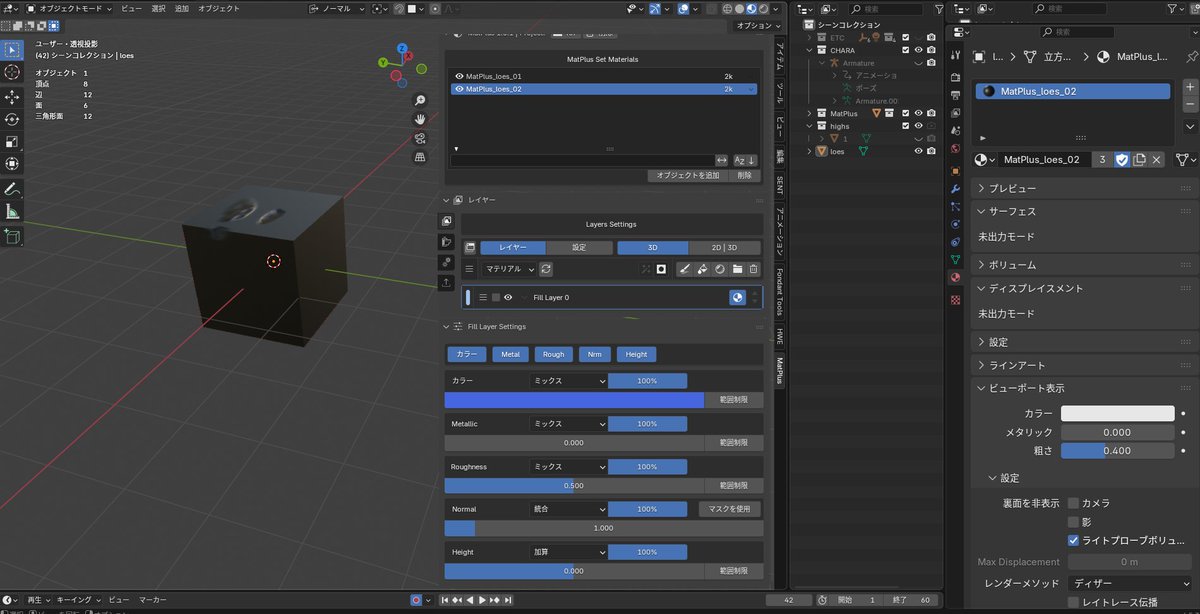Uncheck ライトプローブボリューム checkbox
Screen dimensions: 1200x614
(x=1073, y=540)
